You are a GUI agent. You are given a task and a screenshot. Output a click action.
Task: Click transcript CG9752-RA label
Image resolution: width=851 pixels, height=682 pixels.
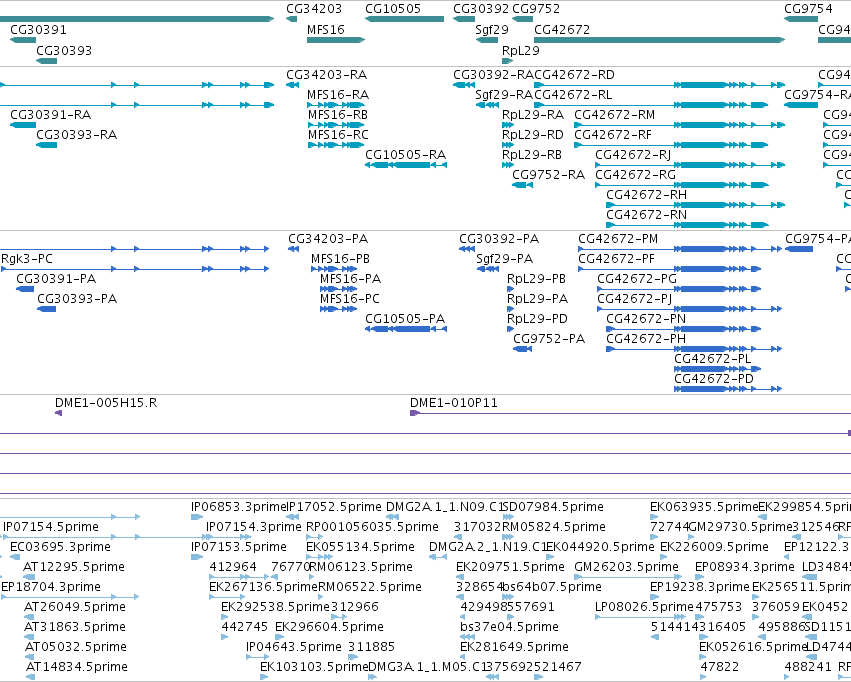click(x=549, y=175)
